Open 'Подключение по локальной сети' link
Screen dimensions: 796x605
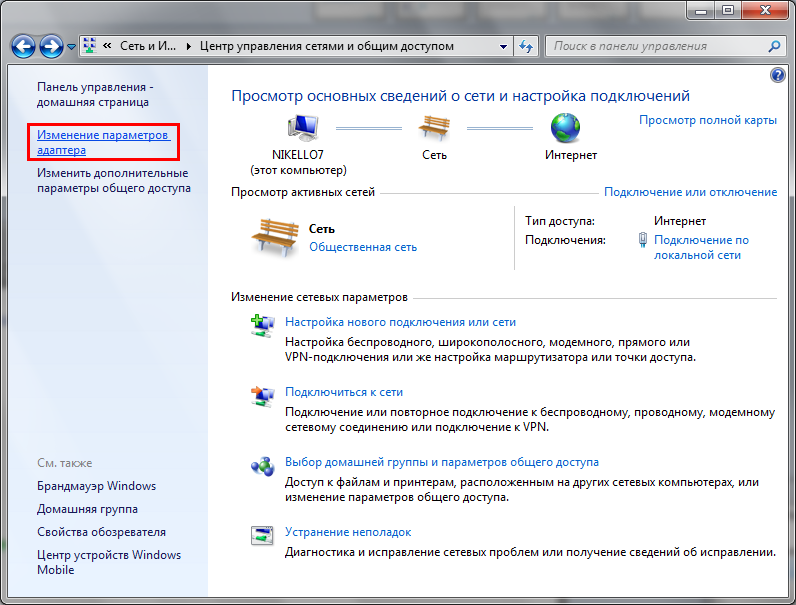pyautogui.click(x=701, y=248)
